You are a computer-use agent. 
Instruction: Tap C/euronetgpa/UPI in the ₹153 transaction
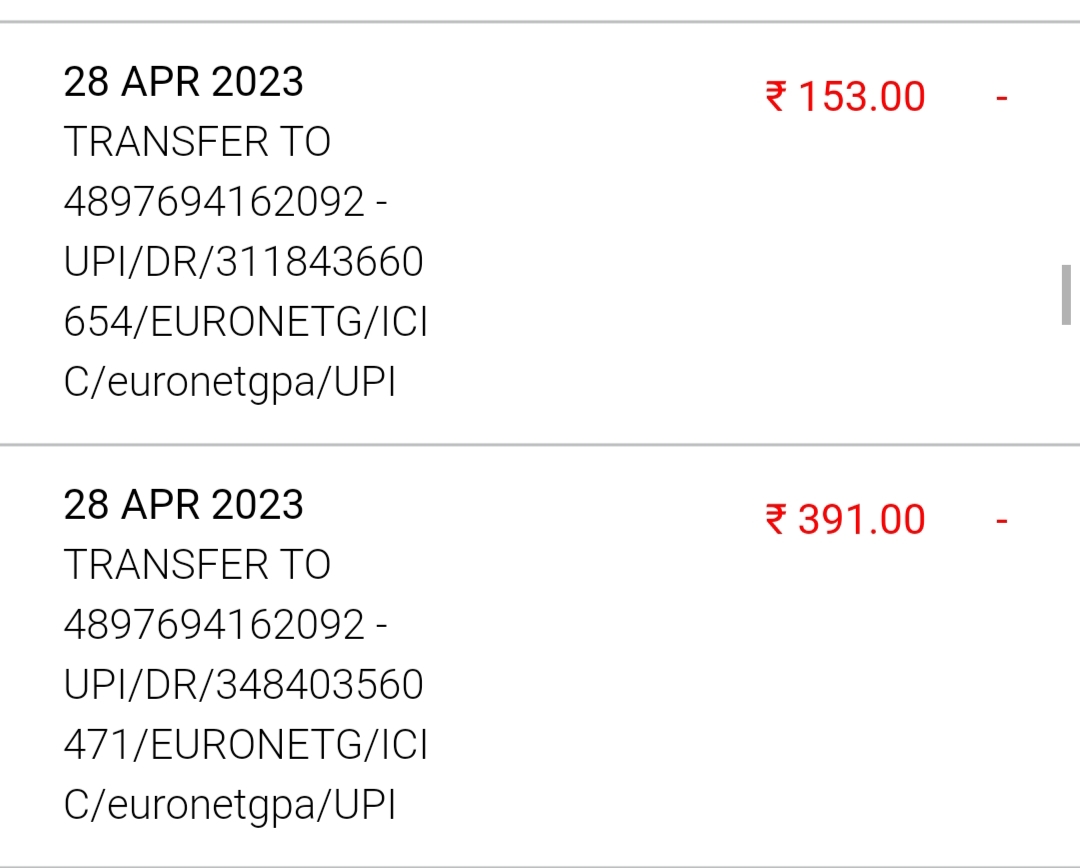pyautogui.click(x=230, y=384)
